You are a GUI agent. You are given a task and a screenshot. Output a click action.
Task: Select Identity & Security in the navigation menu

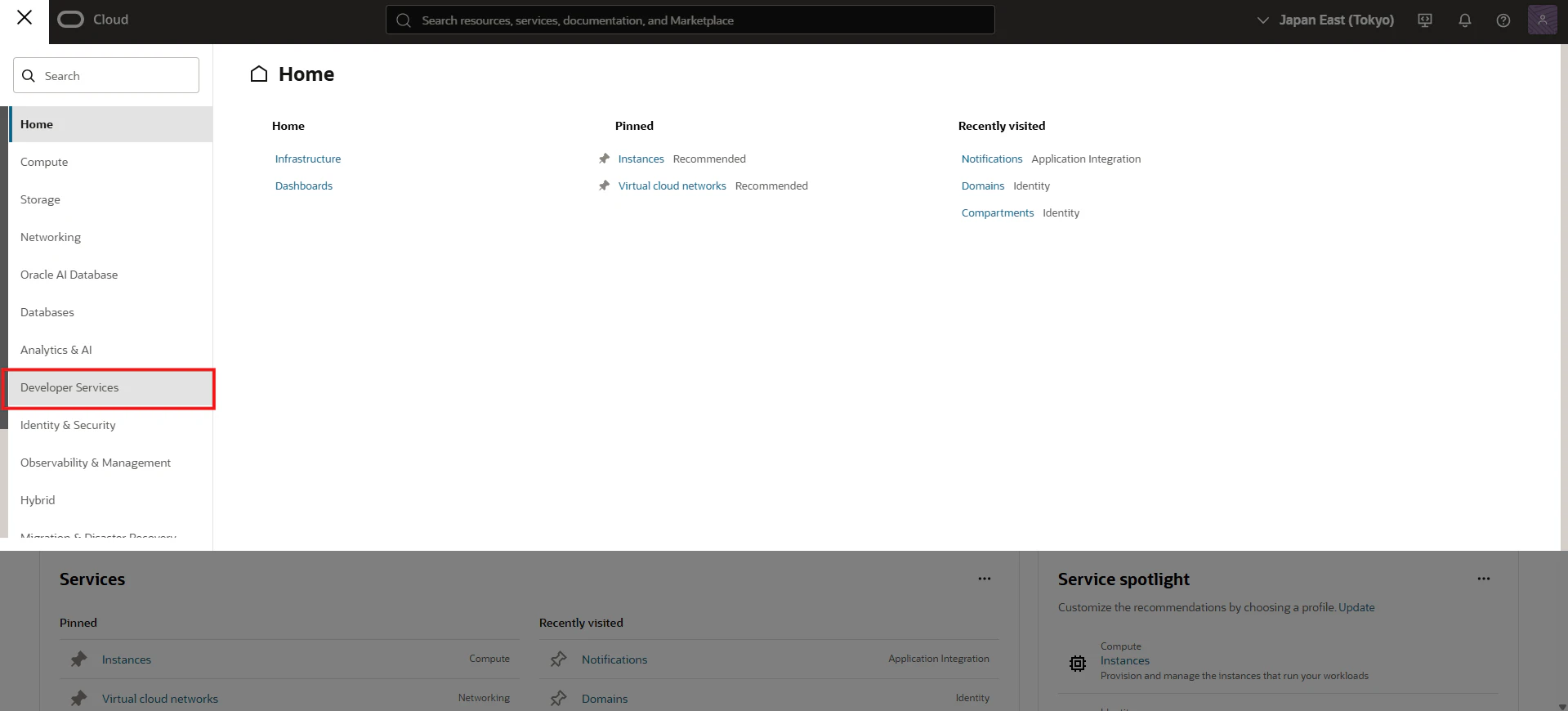(x=111, y=425)
